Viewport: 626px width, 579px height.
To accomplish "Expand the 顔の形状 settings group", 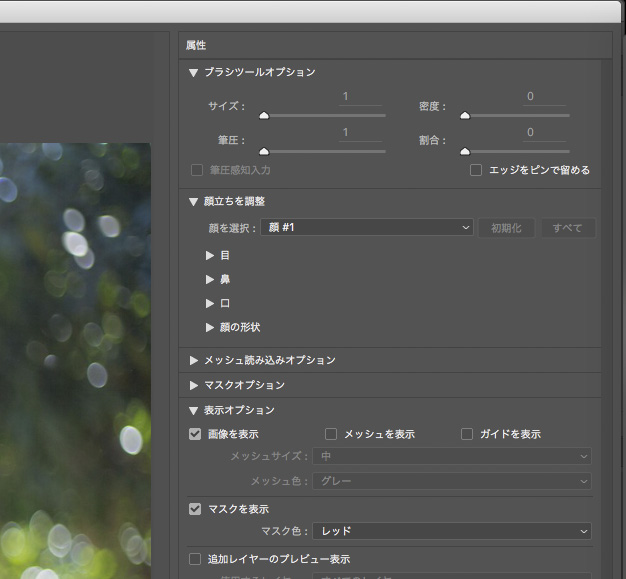I will (210, 327).
